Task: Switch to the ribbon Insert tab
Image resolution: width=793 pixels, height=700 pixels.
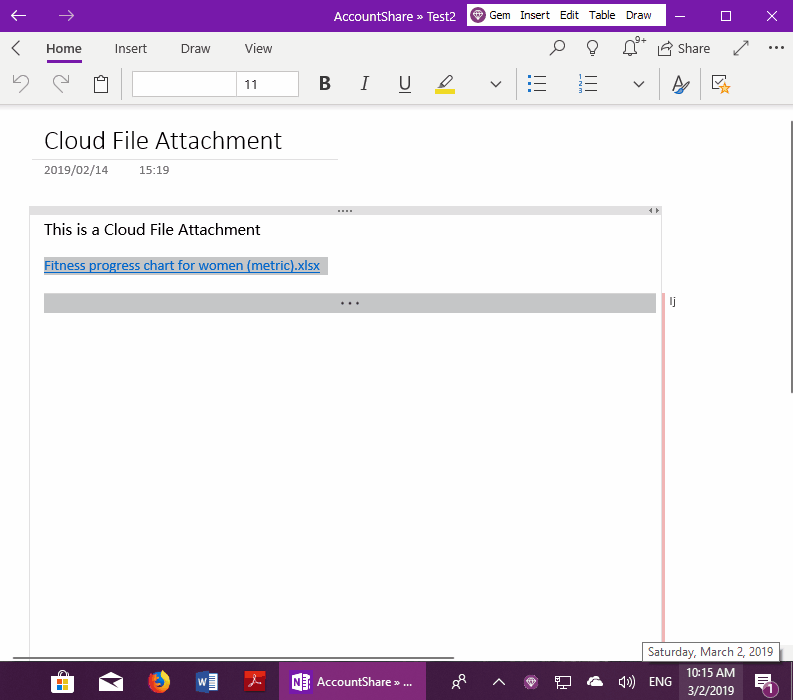Action: coord(130,49)
